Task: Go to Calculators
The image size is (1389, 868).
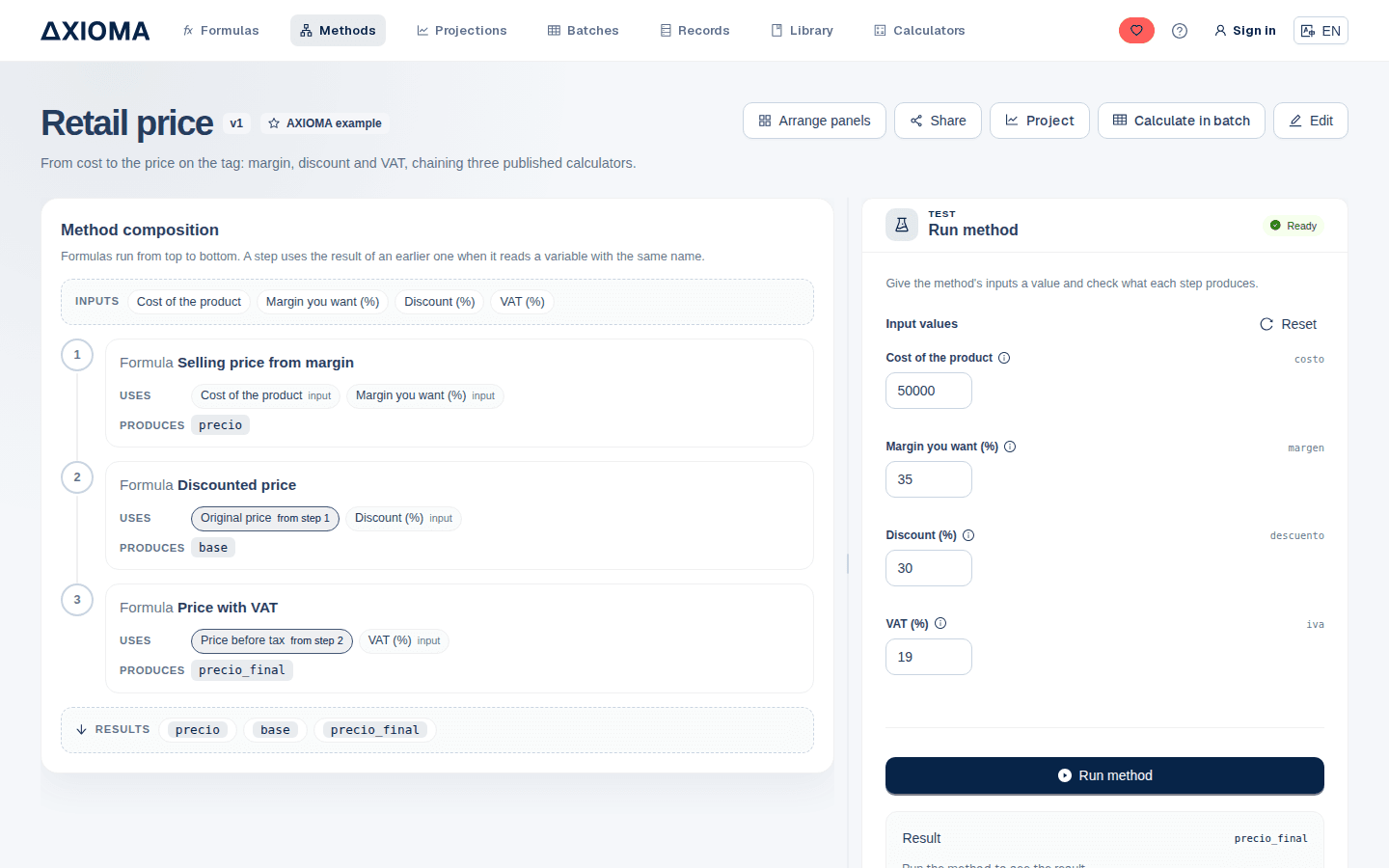Action: [x=919, y=31]
